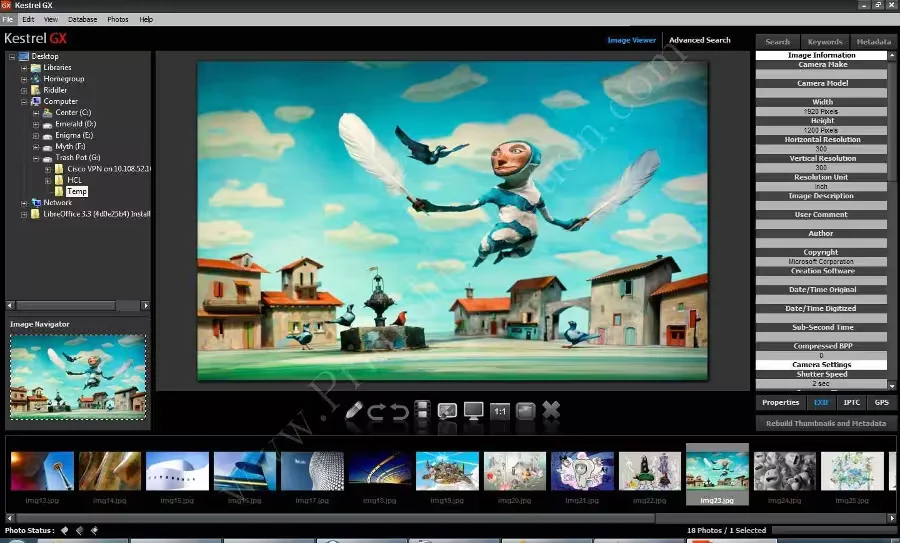Click Rebuild Thumbnails and Metadata
900x543 pixels.
click(x=826, y=423)
